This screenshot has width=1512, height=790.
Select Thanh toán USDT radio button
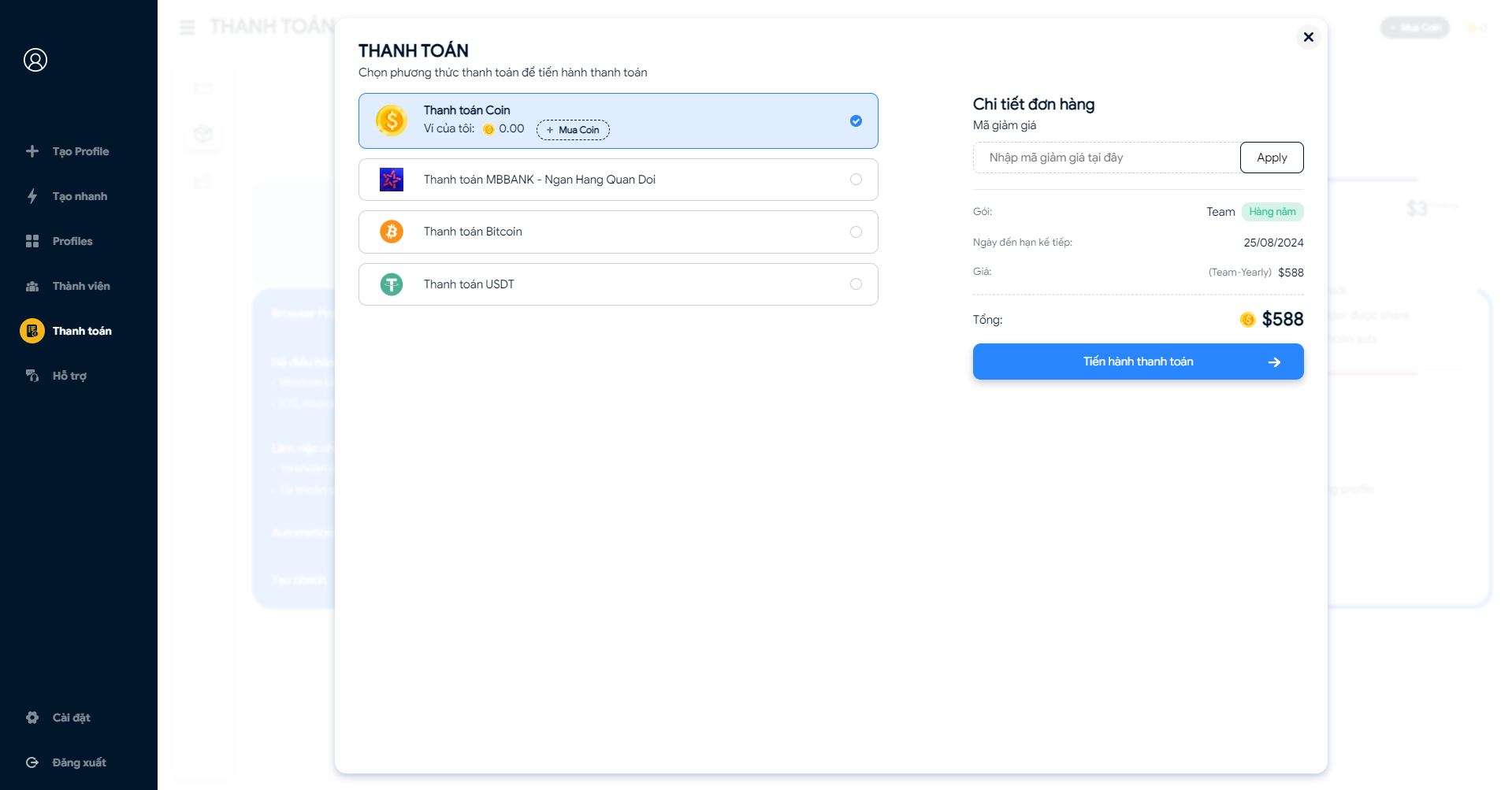point(856,284)
